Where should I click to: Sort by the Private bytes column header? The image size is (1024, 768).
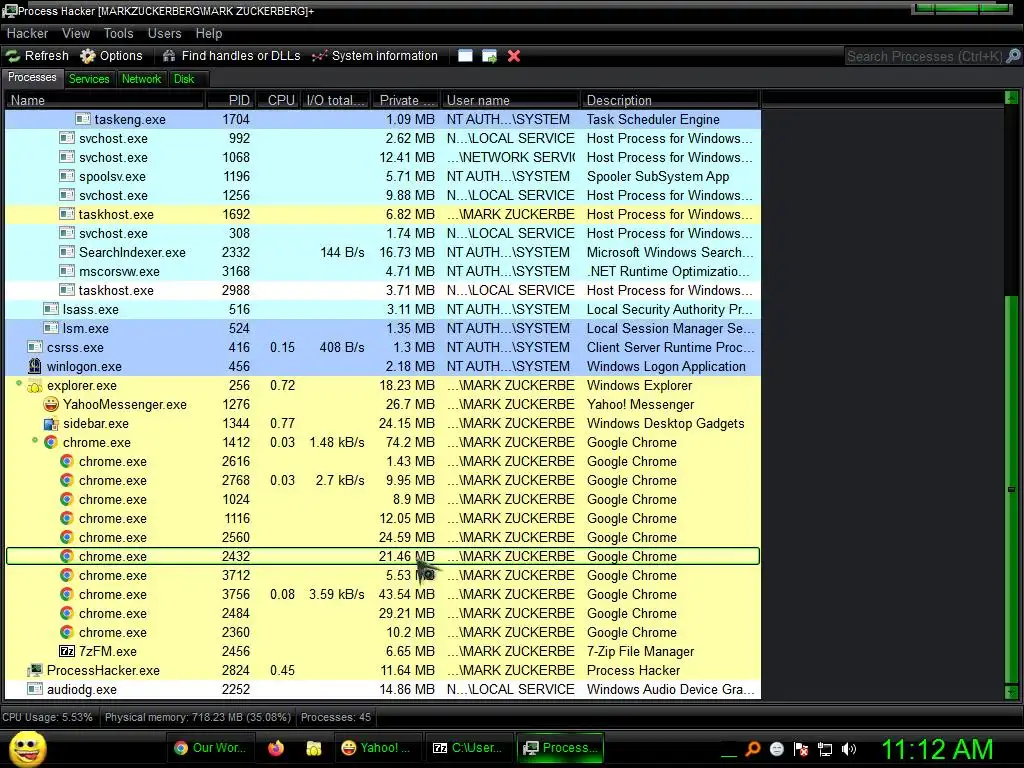click(406, 100)
